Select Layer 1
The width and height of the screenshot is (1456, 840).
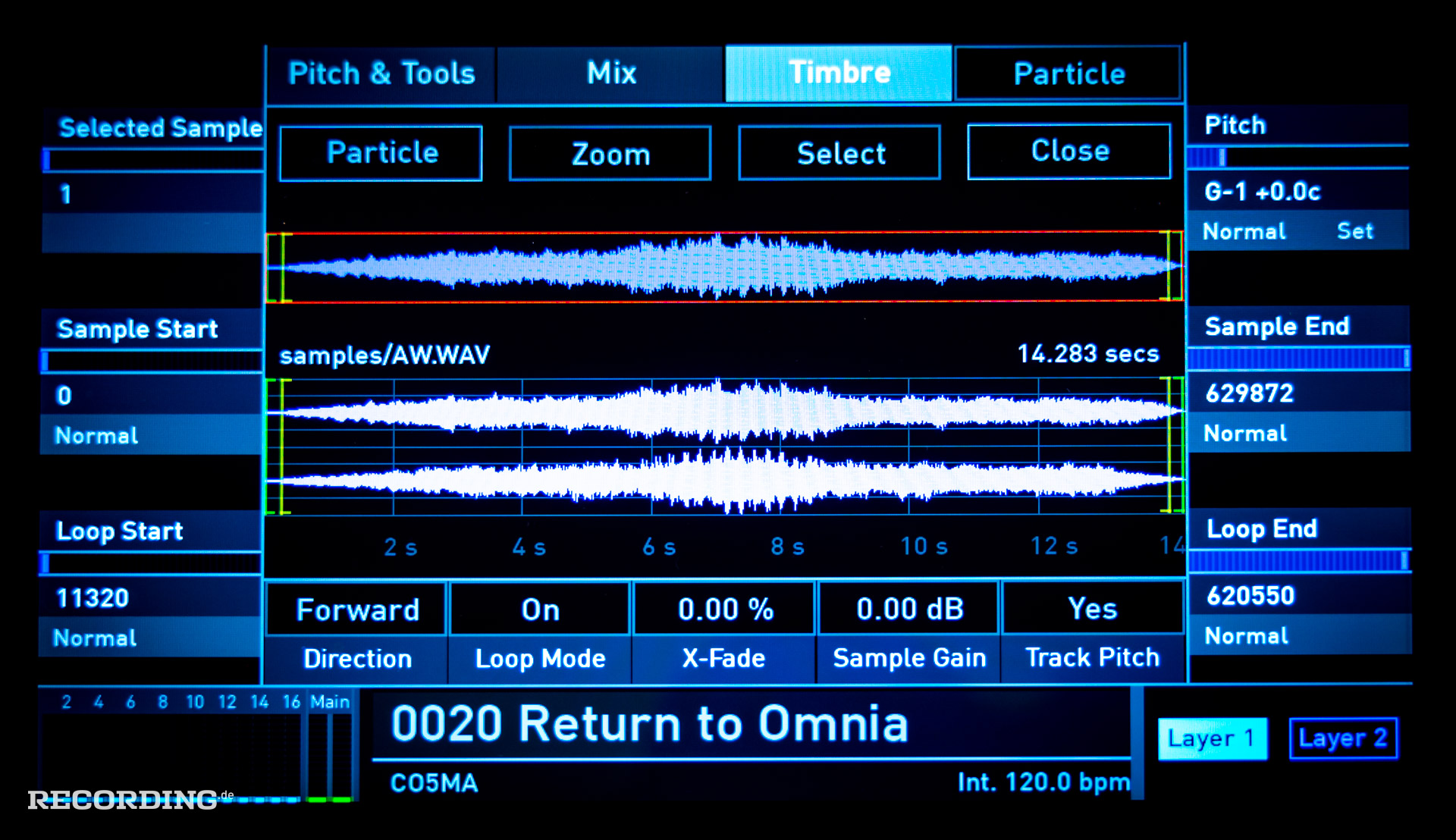[1212, 738]
